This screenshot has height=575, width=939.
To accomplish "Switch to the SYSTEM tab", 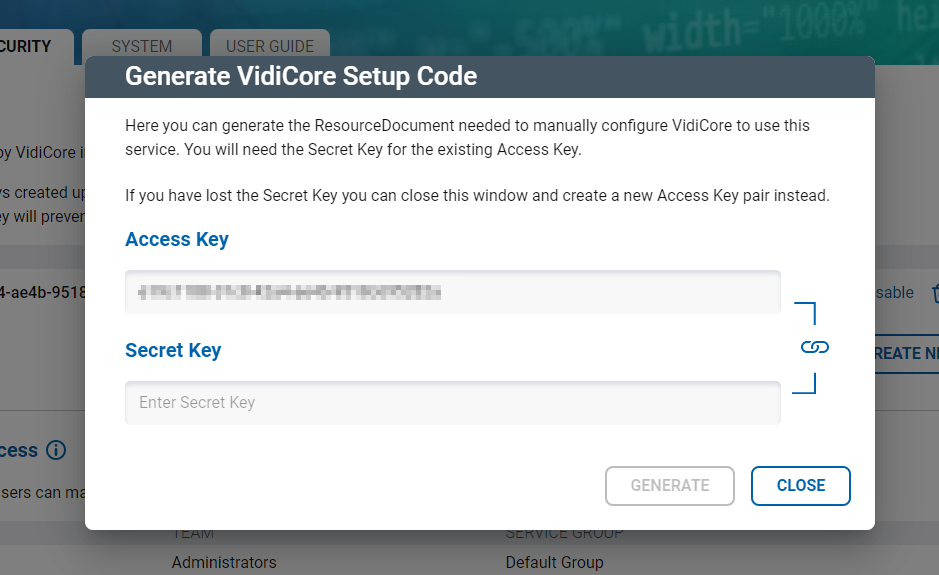I will click(141, 46).
